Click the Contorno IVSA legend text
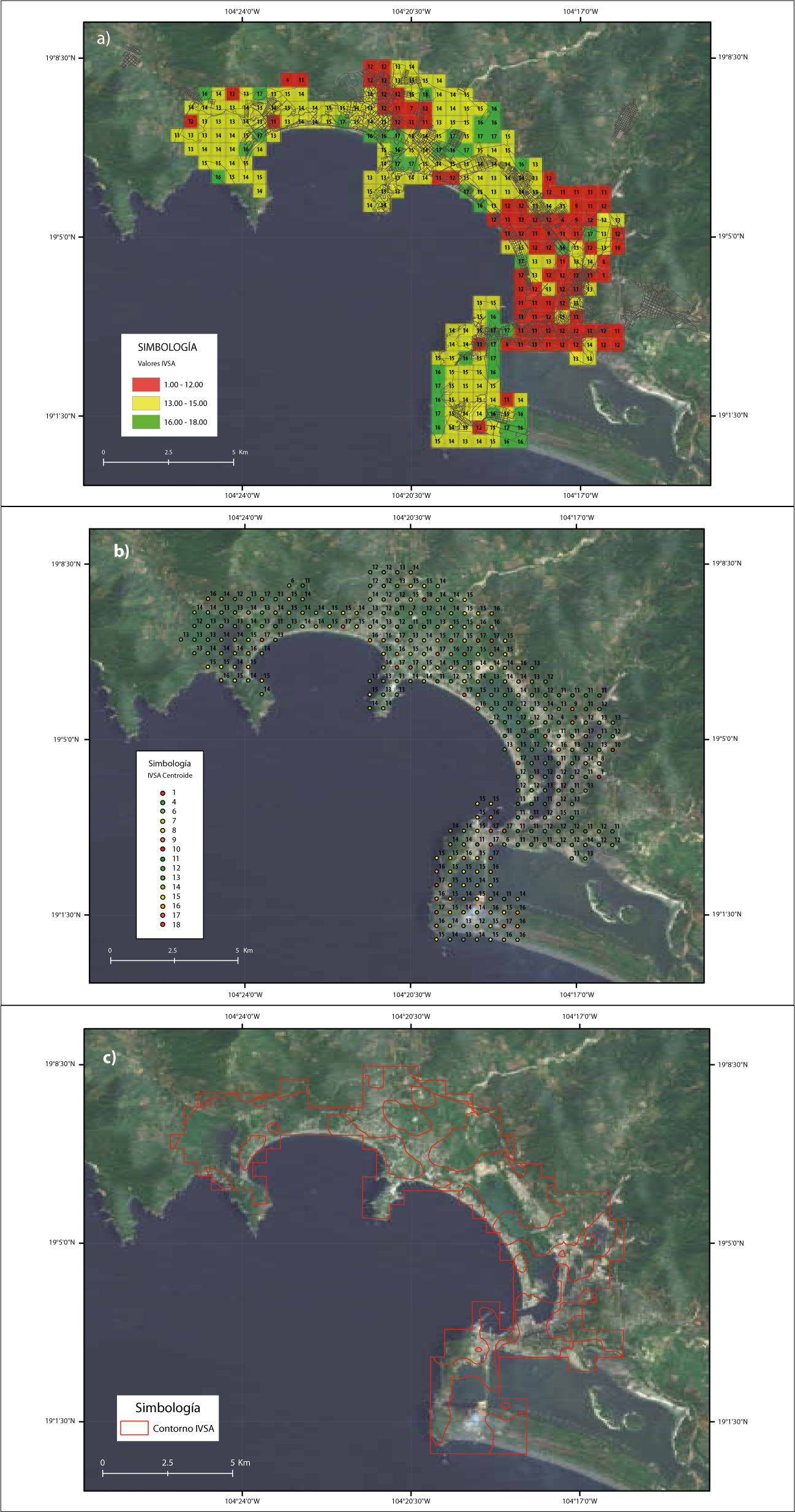This screenshot has height=1512, width=795. tap(183, 1428)
